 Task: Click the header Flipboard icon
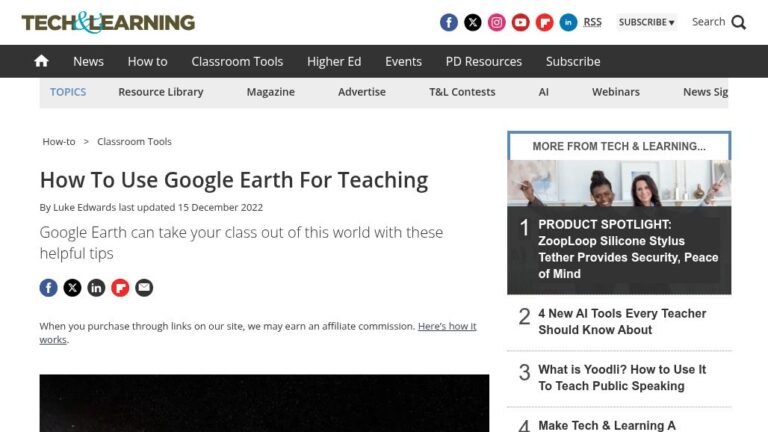(545, 22)
